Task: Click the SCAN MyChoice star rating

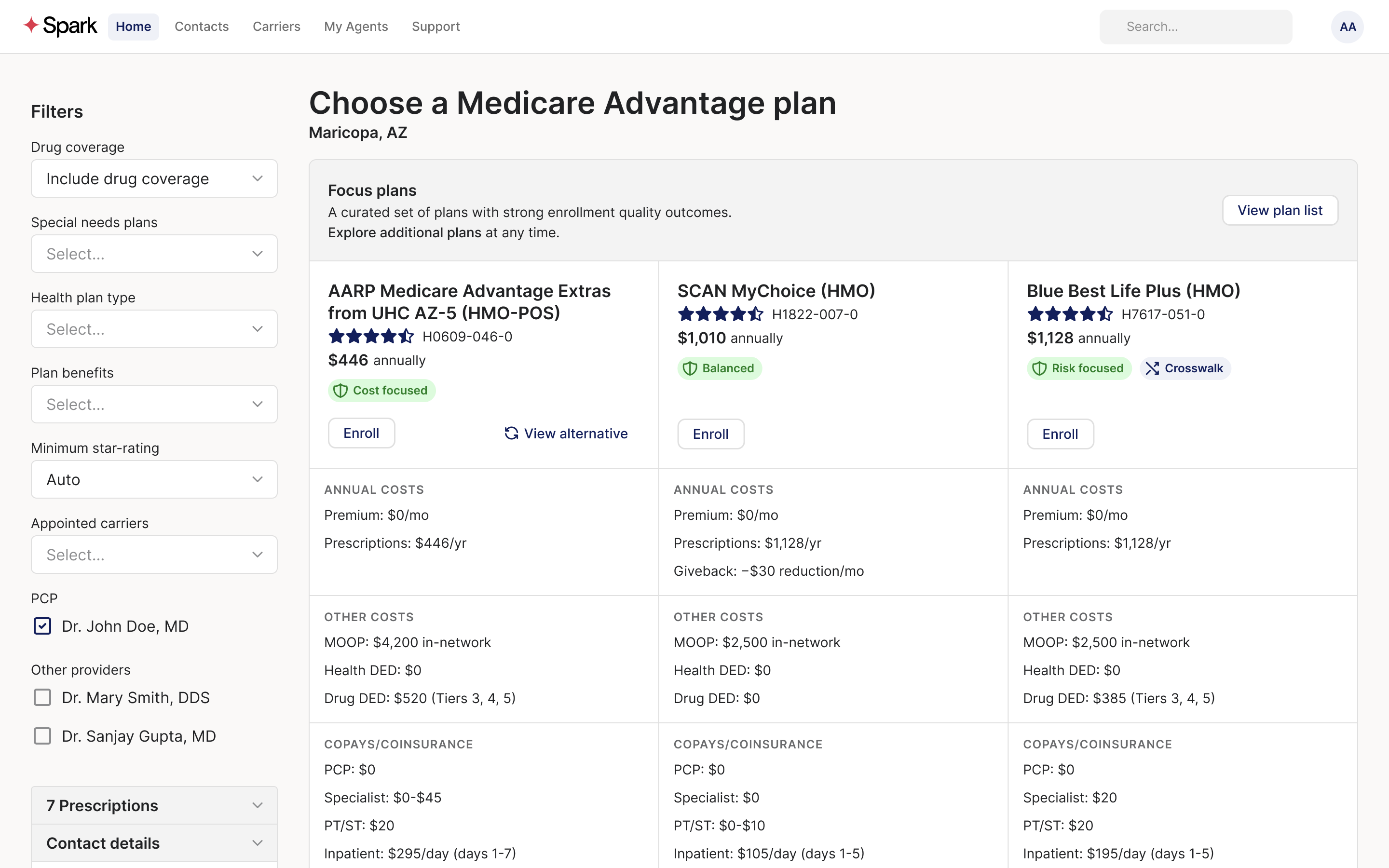Action: 721,314
